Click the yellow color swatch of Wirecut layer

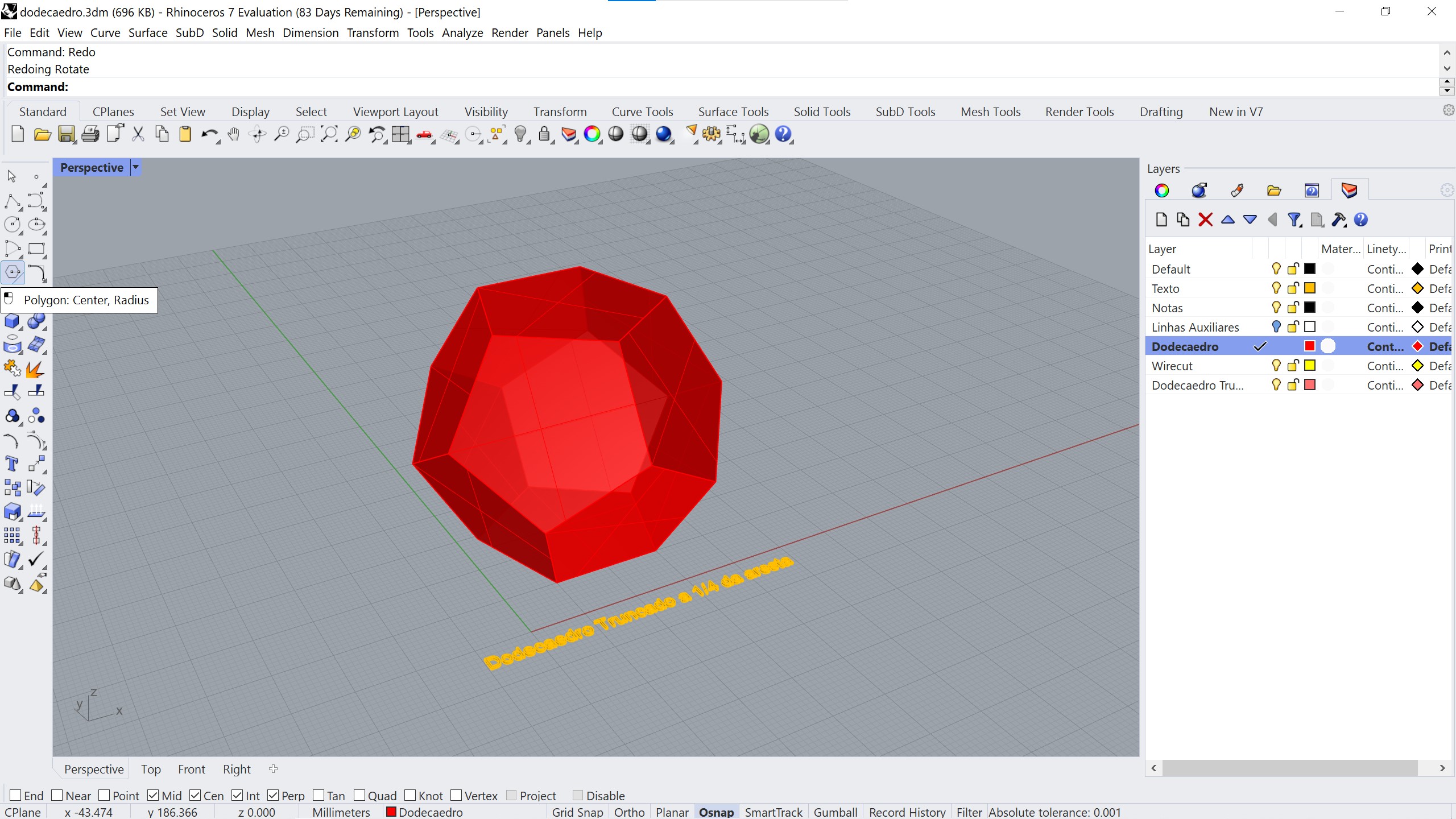(x=1310, y=365)
